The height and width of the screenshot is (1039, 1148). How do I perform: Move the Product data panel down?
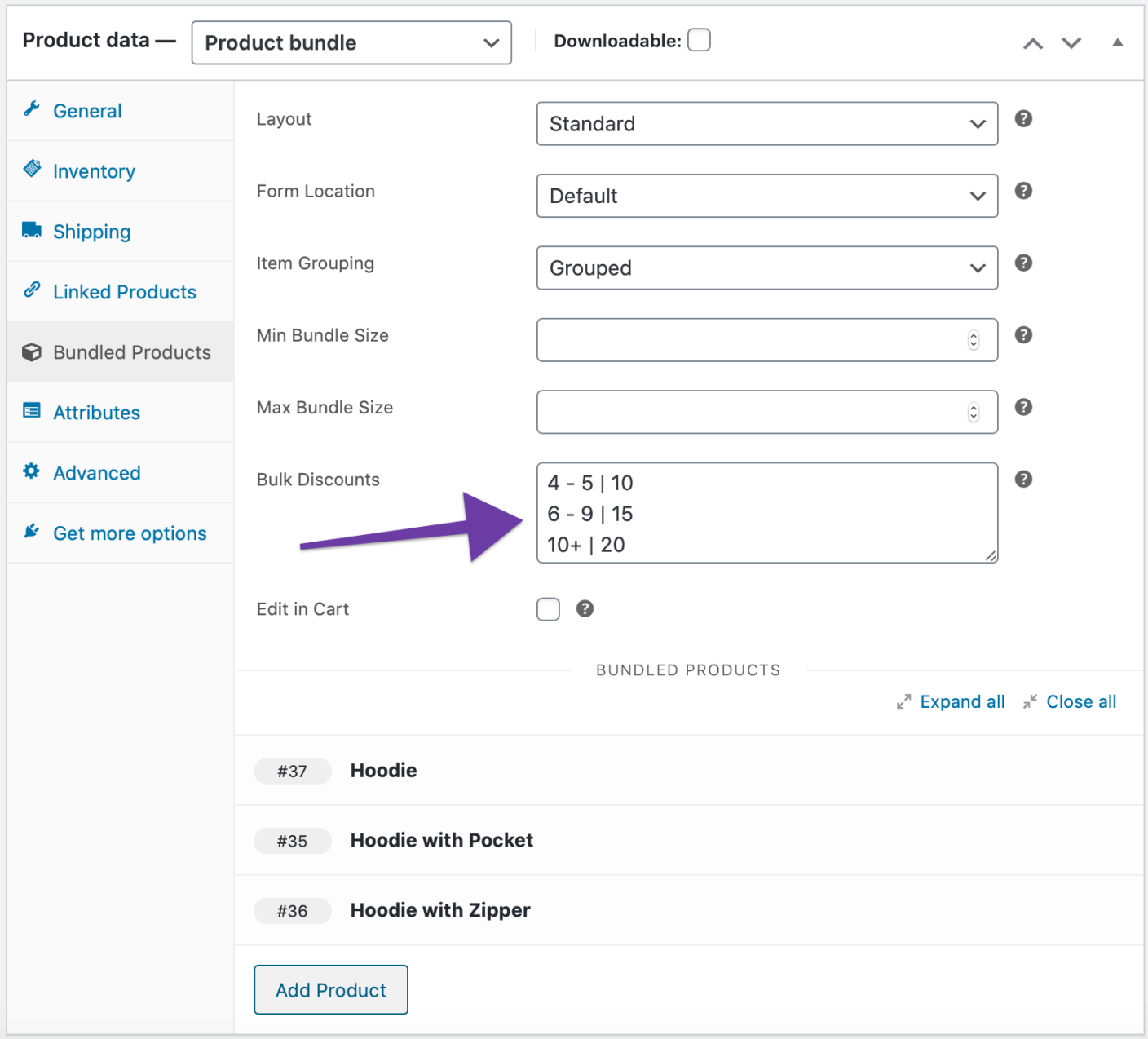[x=1071, y=43]
